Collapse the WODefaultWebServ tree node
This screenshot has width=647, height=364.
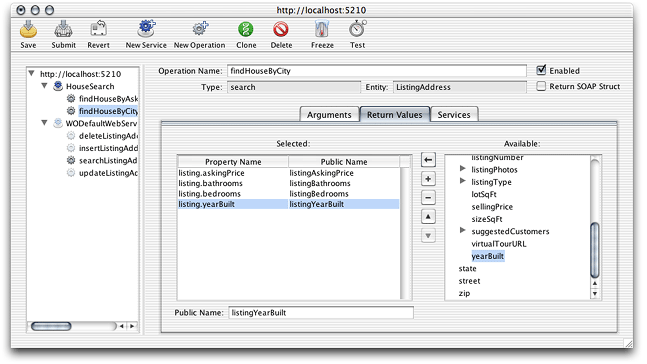coord(44,123)
